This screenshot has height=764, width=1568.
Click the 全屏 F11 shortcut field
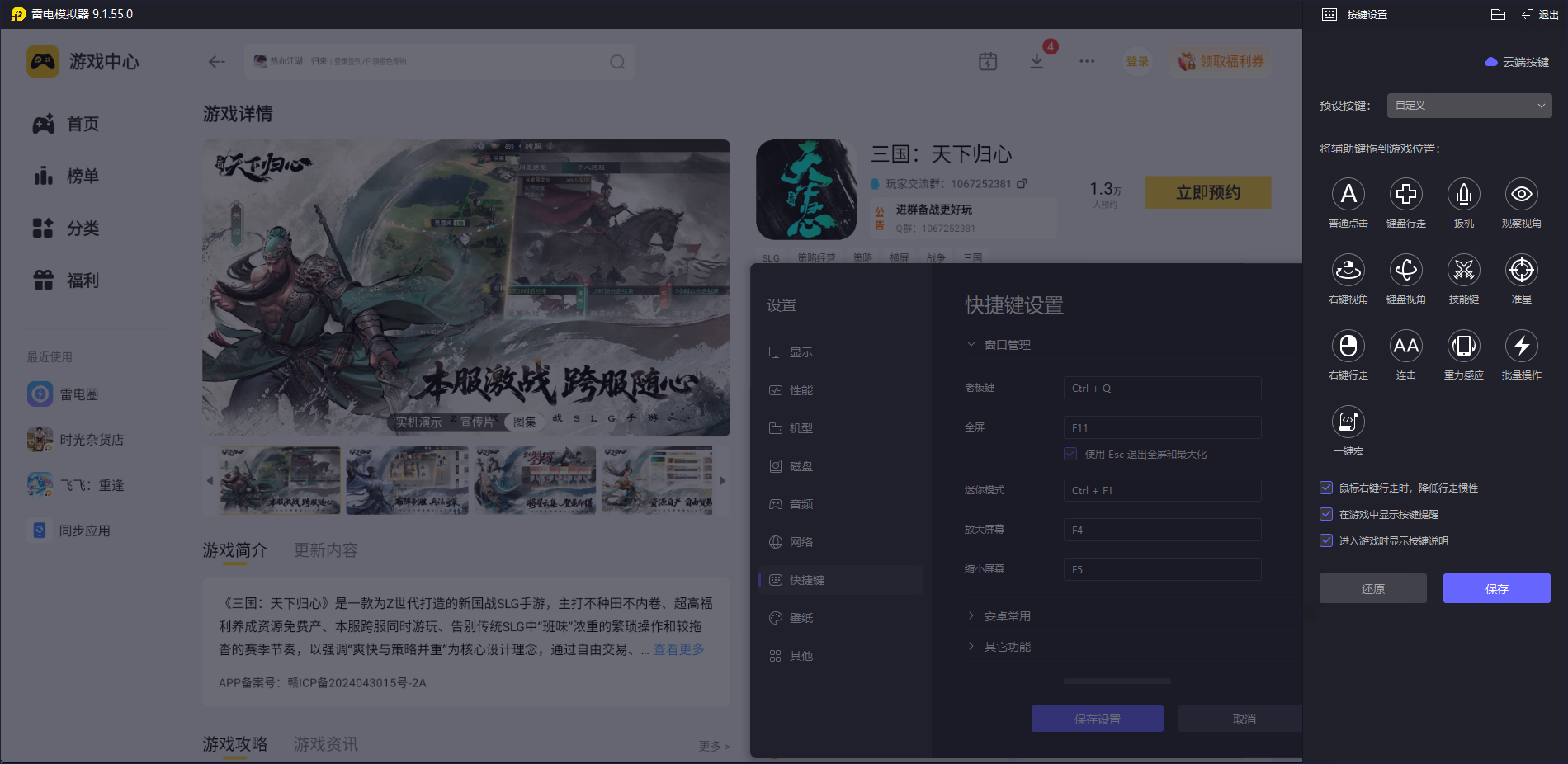1162,427
